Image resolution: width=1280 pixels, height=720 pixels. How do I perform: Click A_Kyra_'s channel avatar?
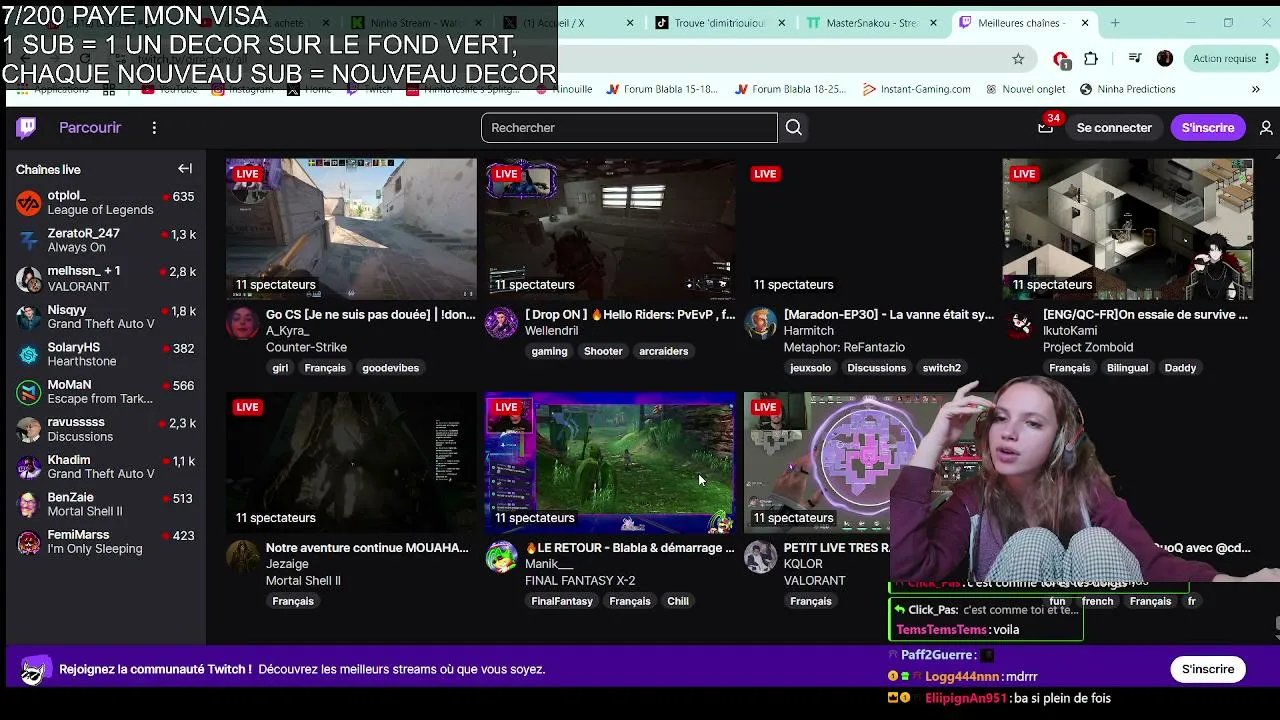243,324
